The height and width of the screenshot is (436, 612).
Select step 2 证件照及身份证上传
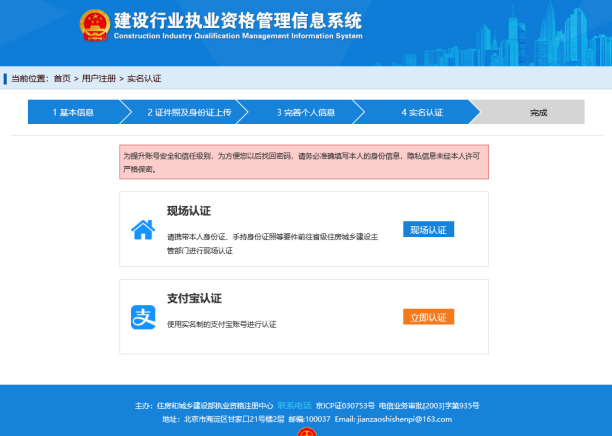[x=189, y=113]
